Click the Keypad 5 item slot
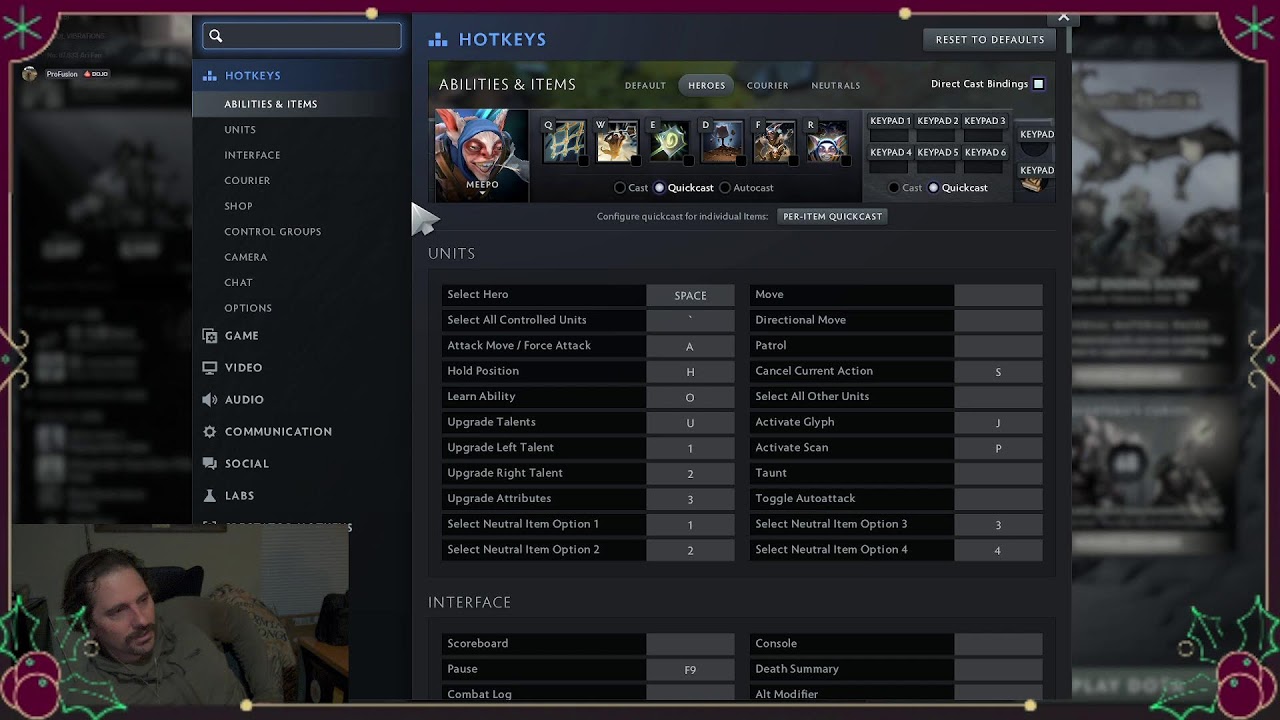1280x720 pixels. tap(938, 159)
